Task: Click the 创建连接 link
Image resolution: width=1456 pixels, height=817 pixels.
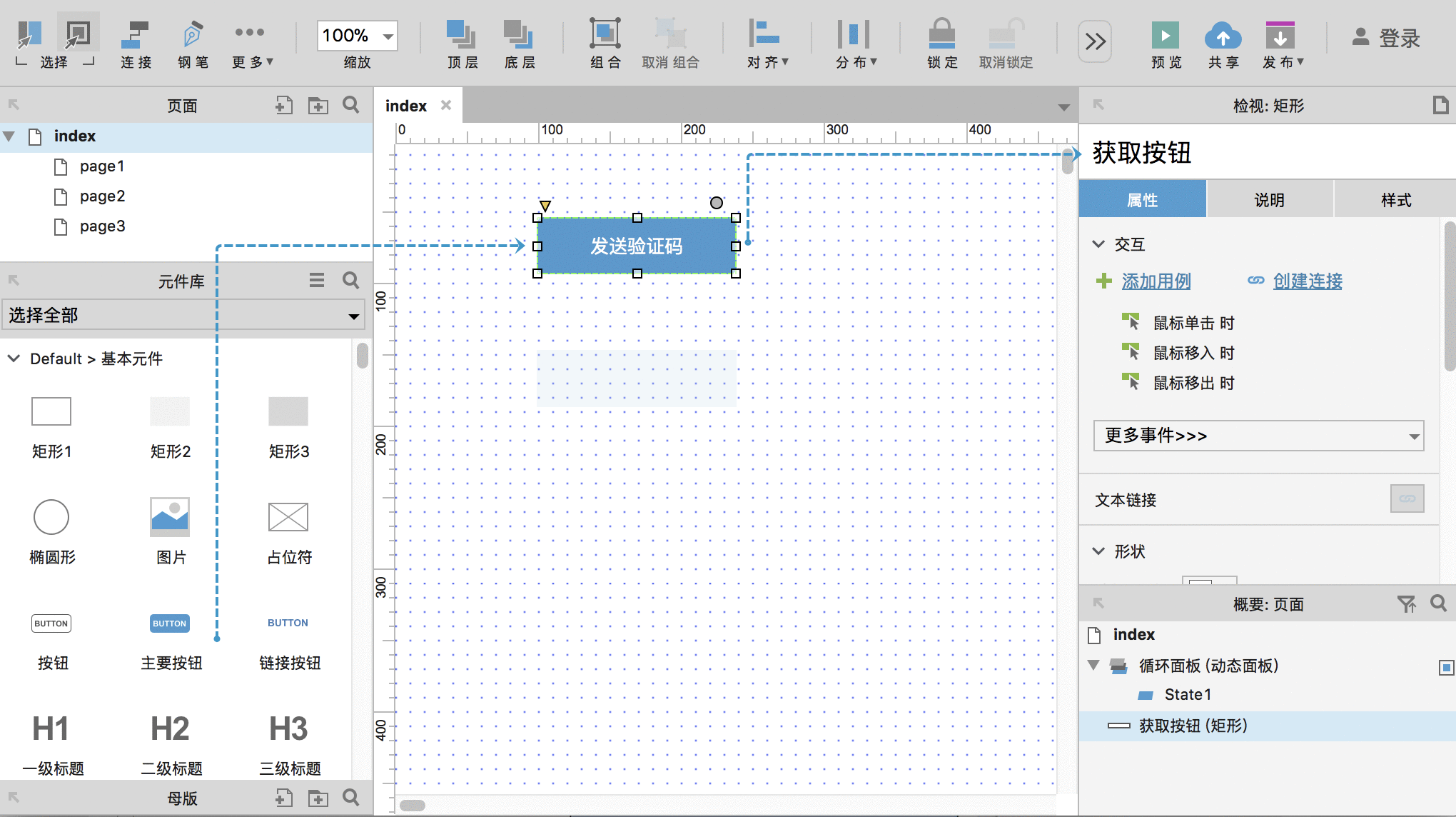Action: pyautogui.click(x=1308, y=281)
